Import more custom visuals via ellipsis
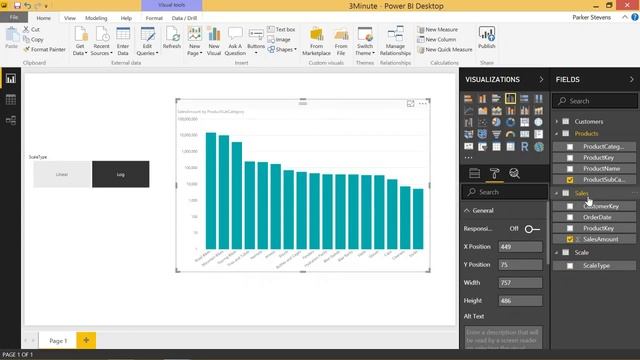This screenshot has width=640, height=360. tap(468, 158)
